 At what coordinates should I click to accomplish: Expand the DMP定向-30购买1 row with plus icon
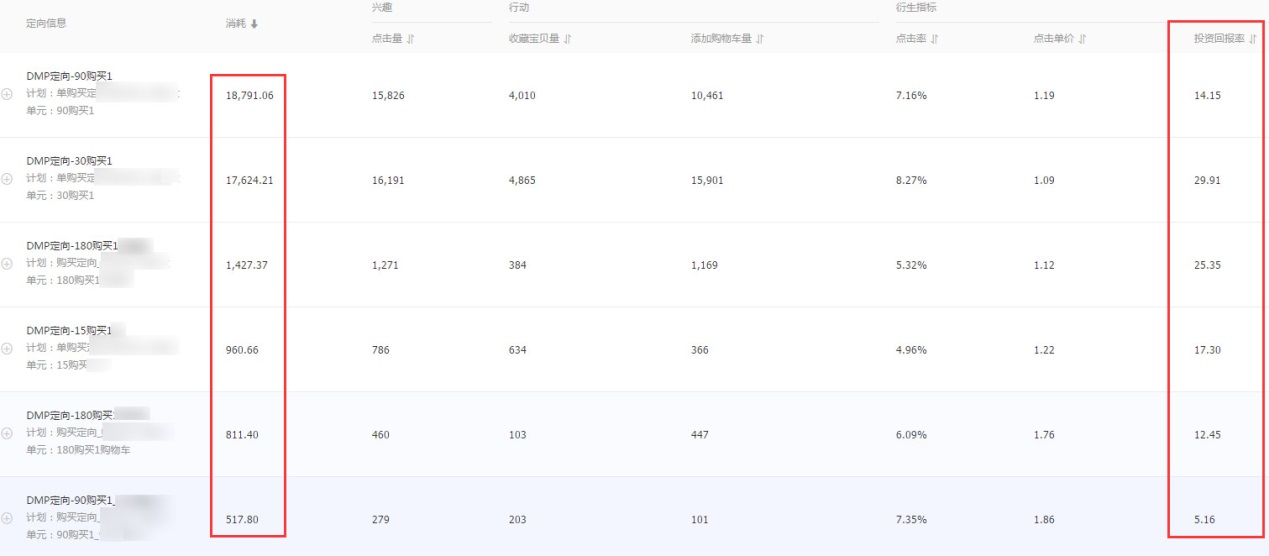click(8, 179)
